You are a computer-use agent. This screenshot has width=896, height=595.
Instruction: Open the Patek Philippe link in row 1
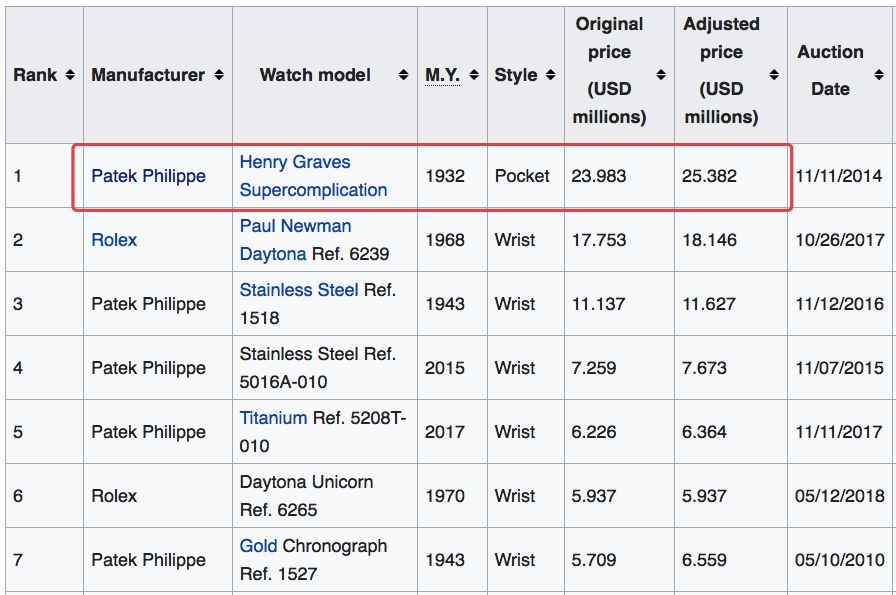(148, 176)
